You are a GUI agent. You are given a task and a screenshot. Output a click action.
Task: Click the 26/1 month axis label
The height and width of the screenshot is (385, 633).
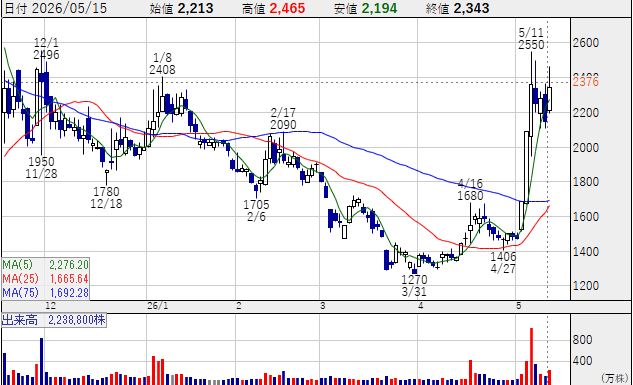[x=158, y=306]
